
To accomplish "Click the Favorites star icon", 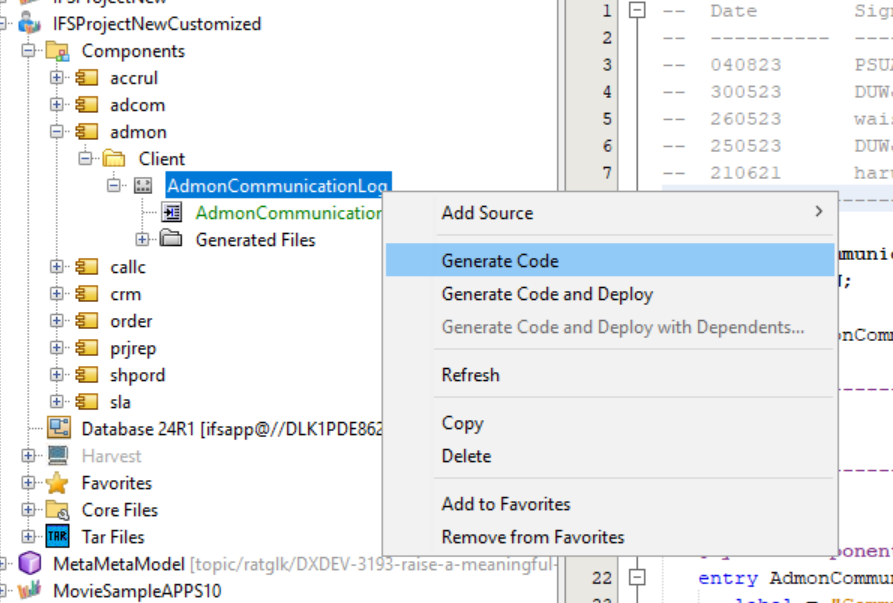I will click(58, 483).
